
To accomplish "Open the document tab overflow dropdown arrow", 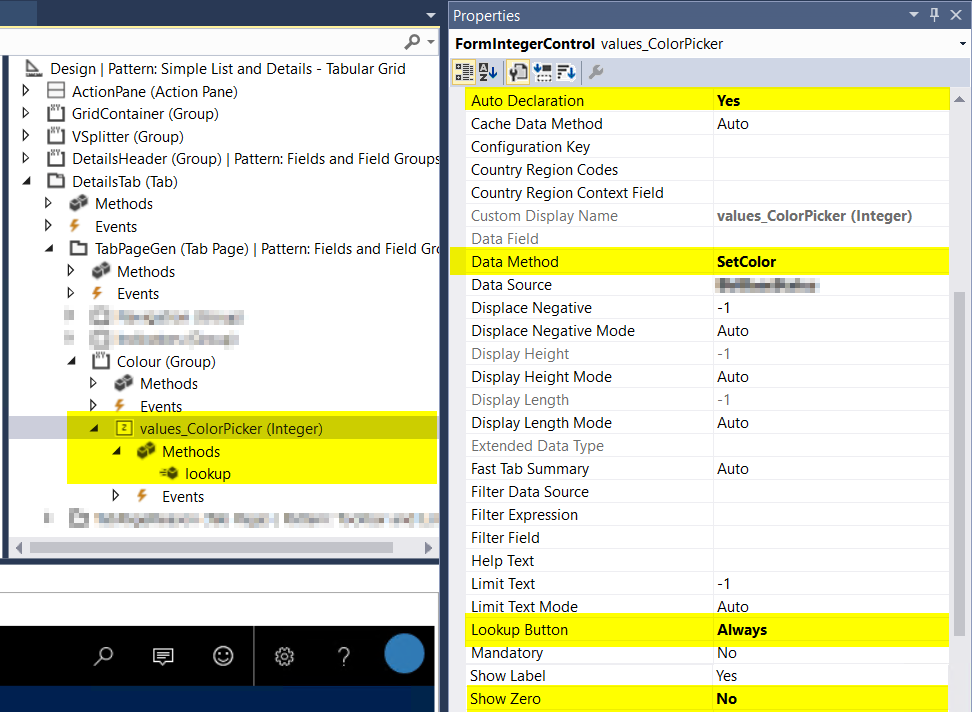I will pos(431,14).
